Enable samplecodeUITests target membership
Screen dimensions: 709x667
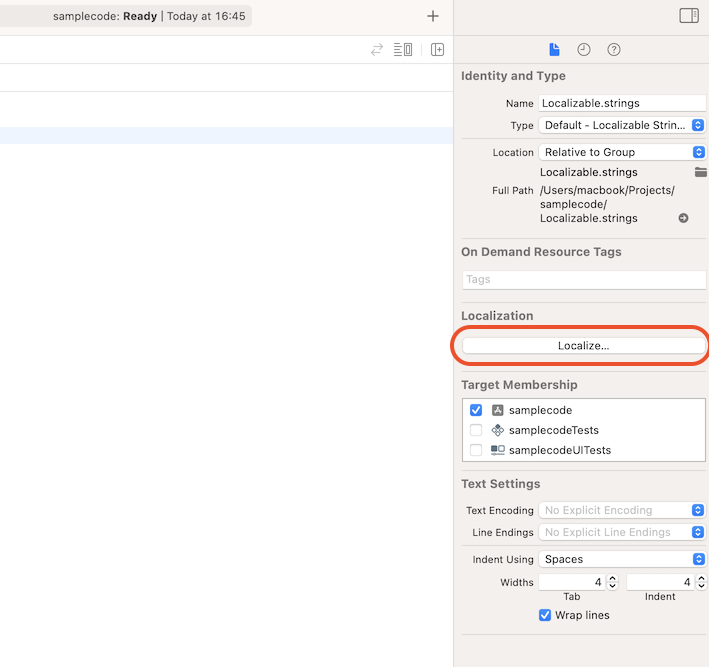(x=476, y=450)
